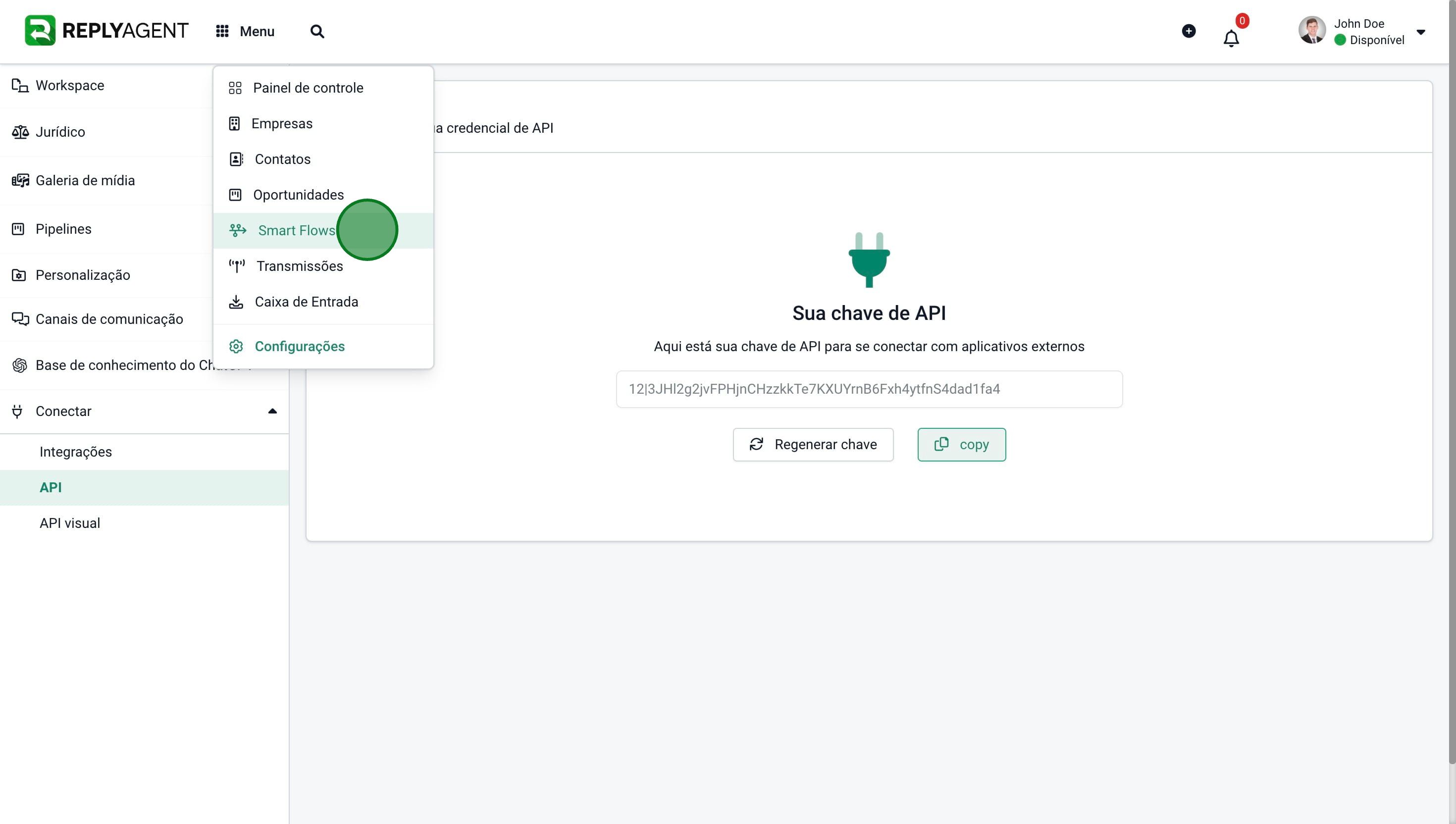This screenshot has width=1456, height=824.
Task: Click the Painel de controle icon
Action: (x=235, y=88)
